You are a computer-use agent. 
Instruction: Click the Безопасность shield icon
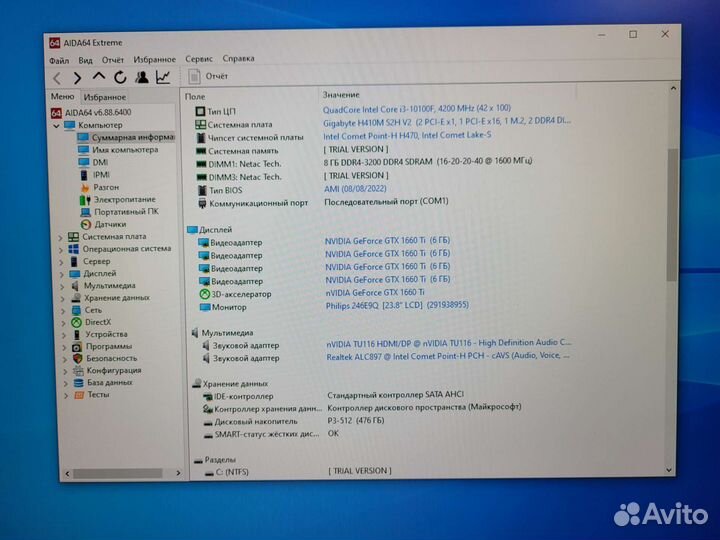click(x=77, y=358)
